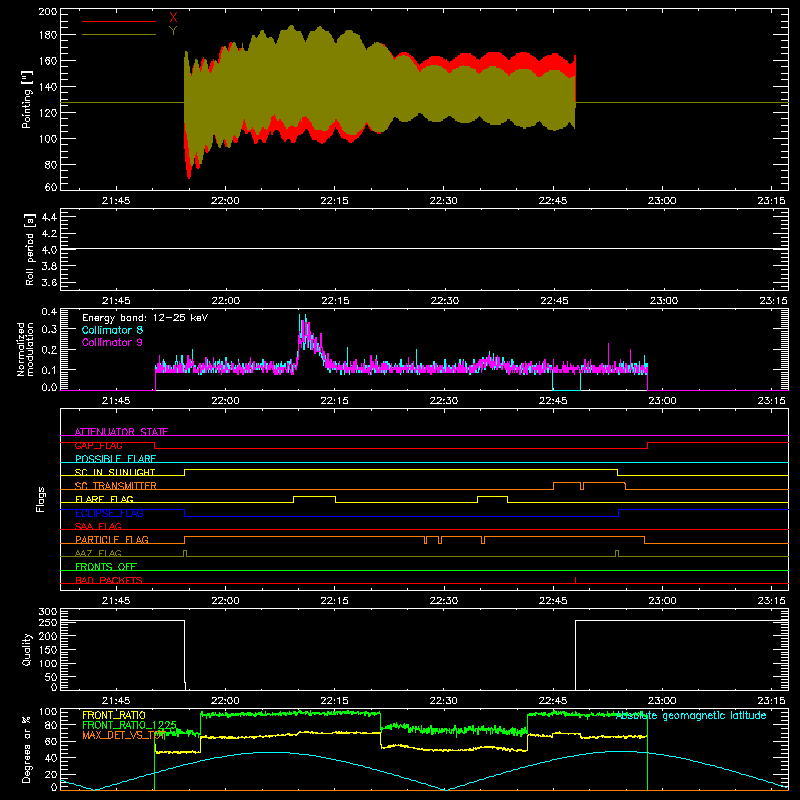Click the 23:00 tick label under Pointing plot
The image size is (800, 800).
[662, 201]
